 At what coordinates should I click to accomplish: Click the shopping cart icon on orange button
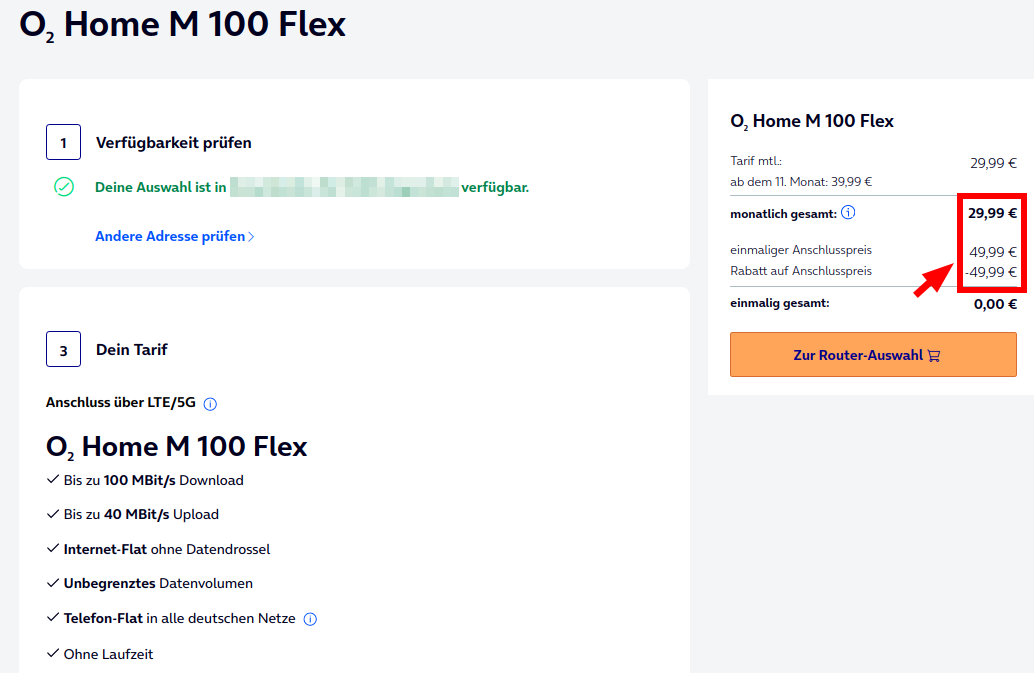(934, 355)
